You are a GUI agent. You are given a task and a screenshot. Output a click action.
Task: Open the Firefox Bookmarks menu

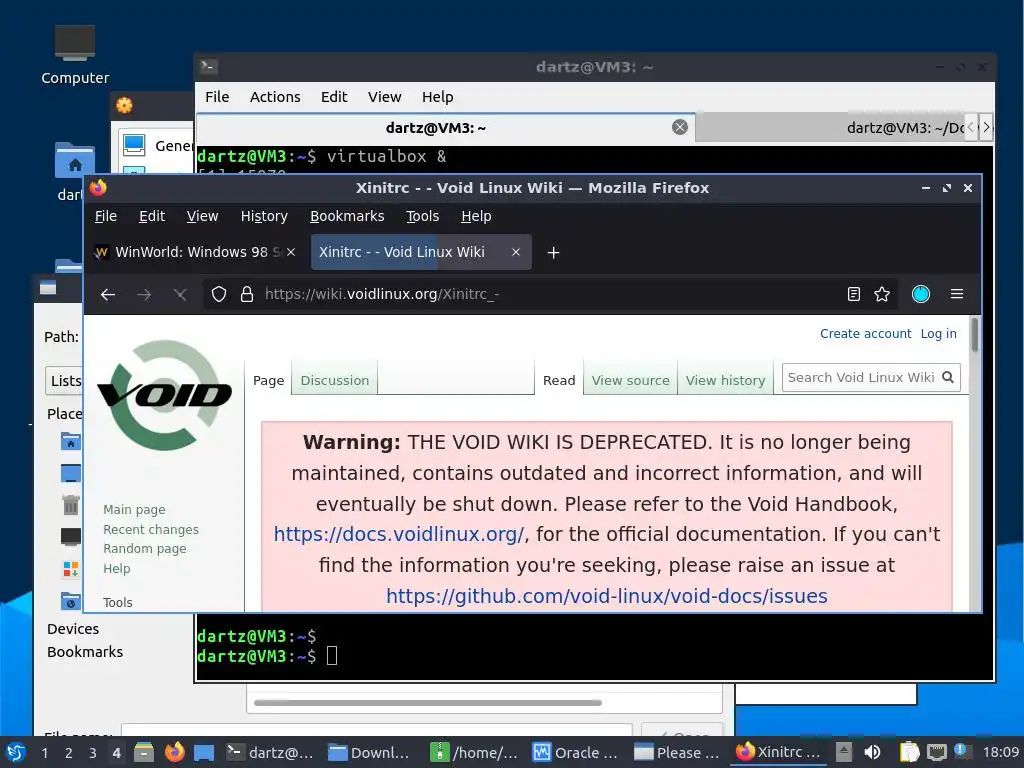pos(347,216)
